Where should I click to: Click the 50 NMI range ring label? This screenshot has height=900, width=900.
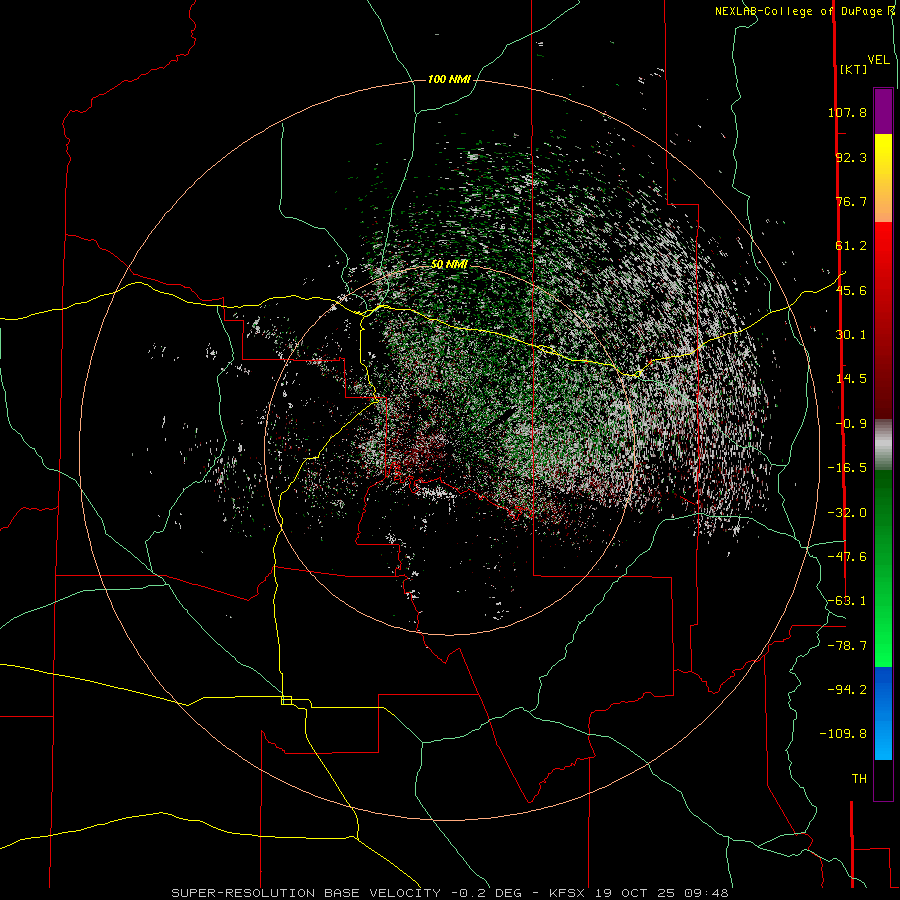[x=449, y=264]
